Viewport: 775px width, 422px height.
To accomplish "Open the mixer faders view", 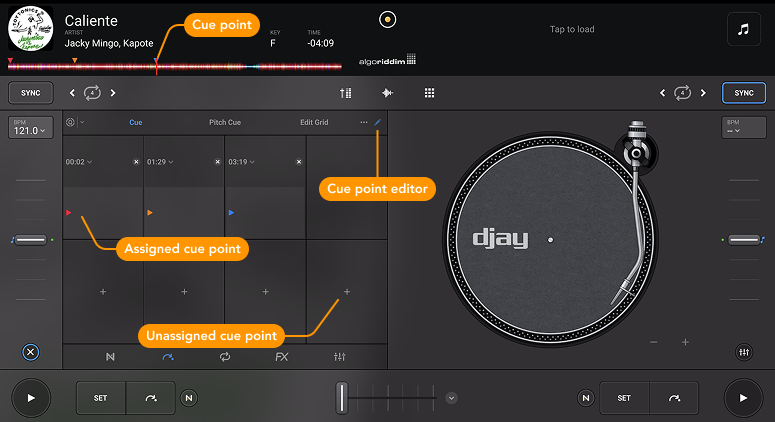I will coord(346,93).
